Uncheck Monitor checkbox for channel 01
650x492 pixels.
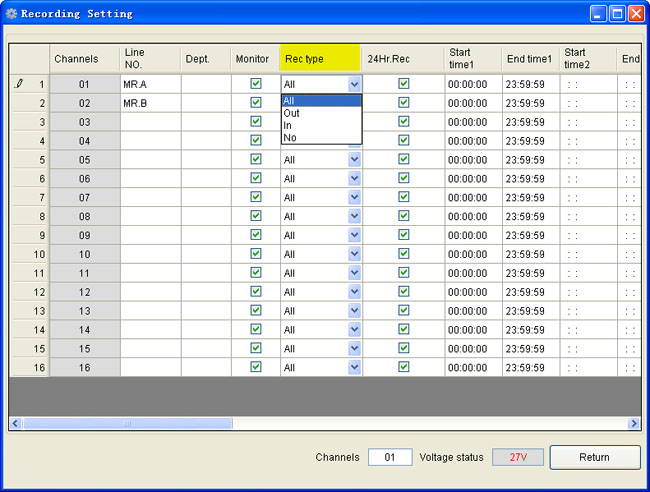(256, 84)
